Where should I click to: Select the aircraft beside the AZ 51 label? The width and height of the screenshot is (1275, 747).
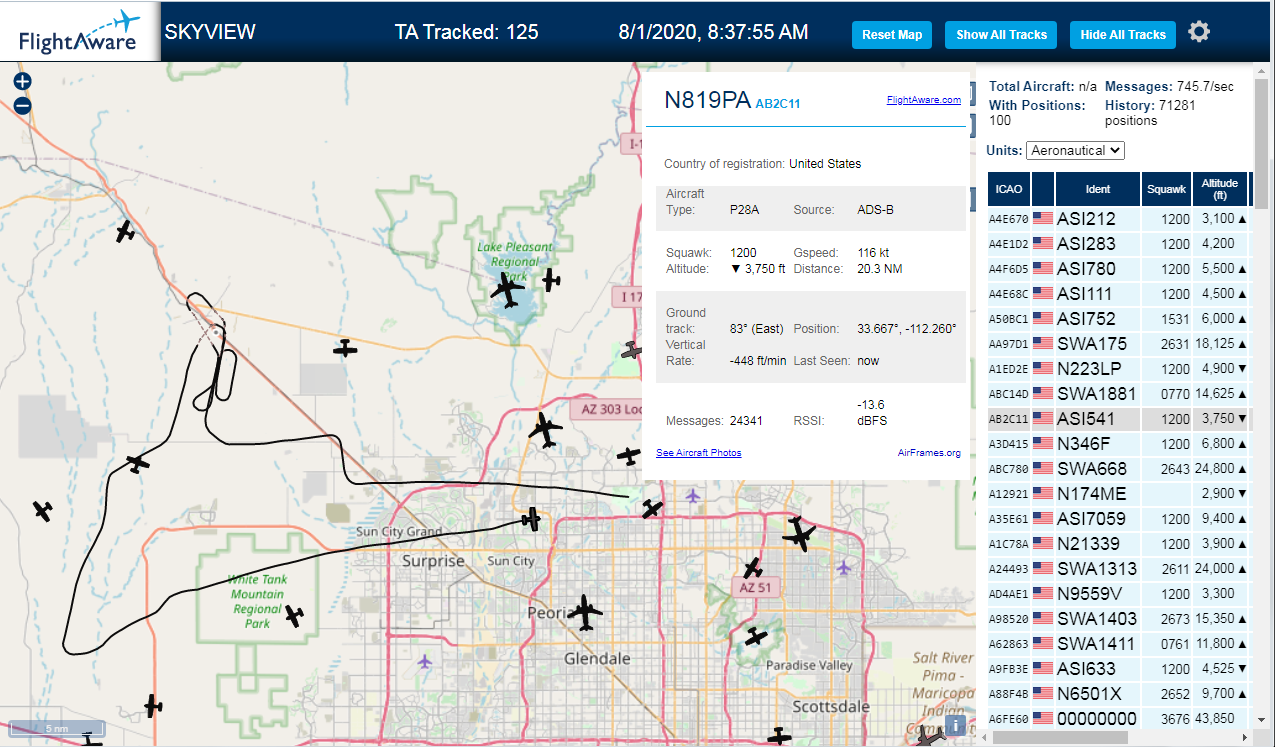coord(752,568)
